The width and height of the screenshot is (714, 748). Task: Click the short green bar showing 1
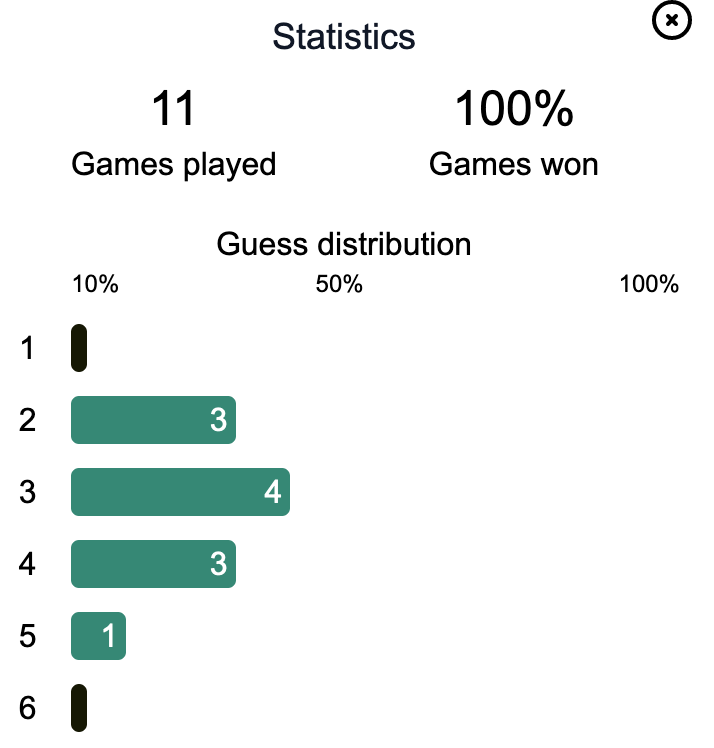click(x=99, y=636)
